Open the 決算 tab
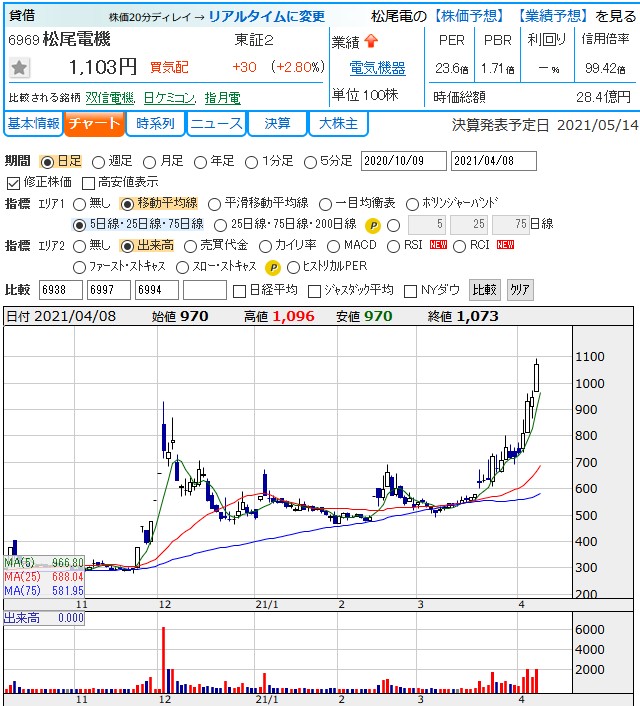Viewport: 640px width, 706px height. 277,123
